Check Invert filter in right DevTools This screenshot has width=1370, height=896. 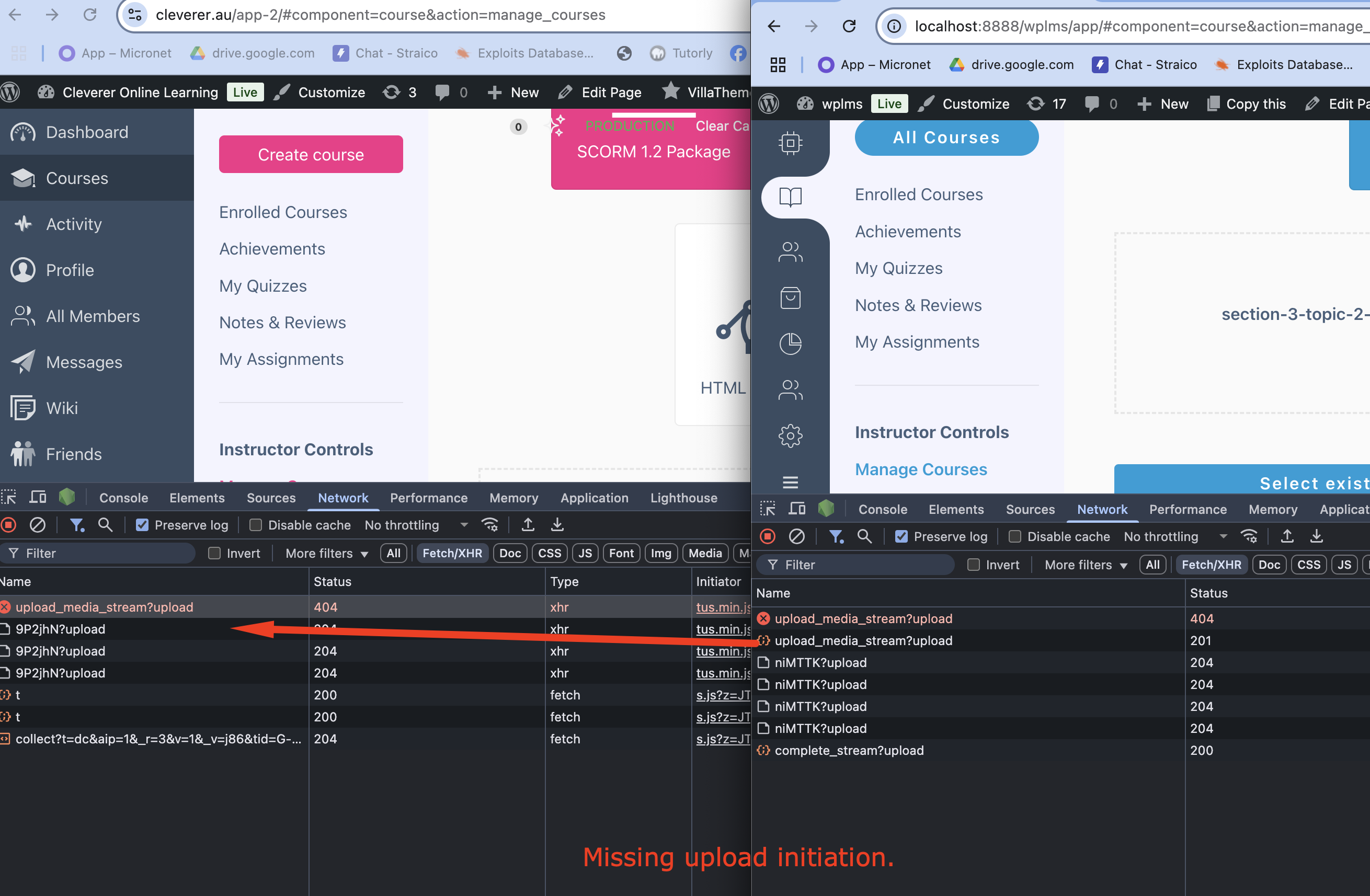coord(974,565)
